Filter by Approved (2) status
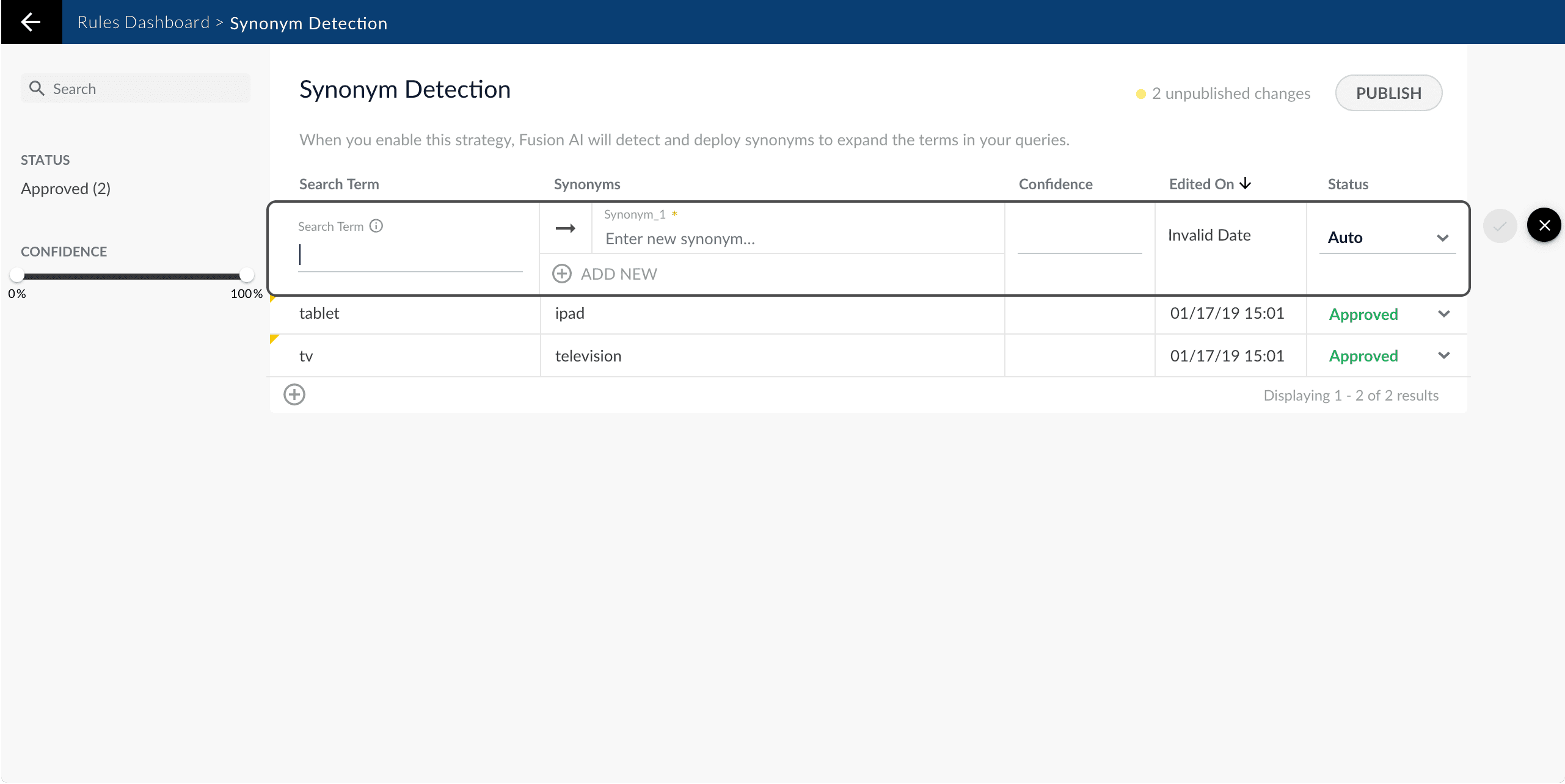 65,189
